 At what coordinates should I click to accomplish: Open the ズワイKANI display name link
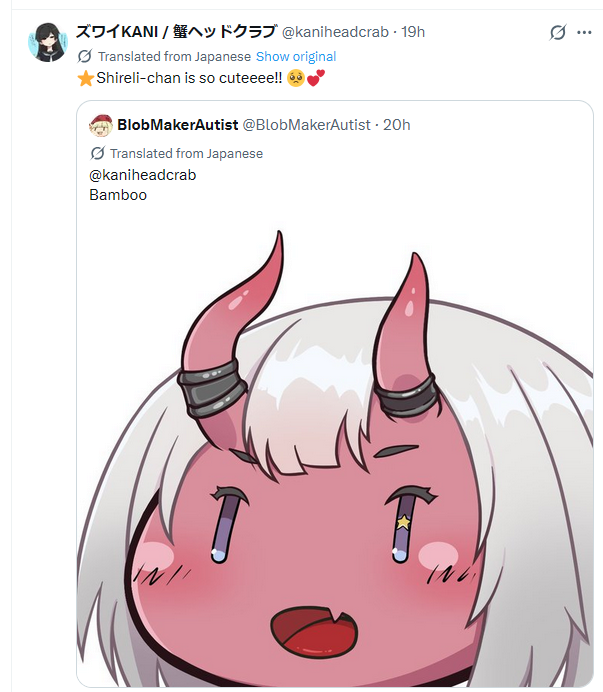tap(177, 32)
